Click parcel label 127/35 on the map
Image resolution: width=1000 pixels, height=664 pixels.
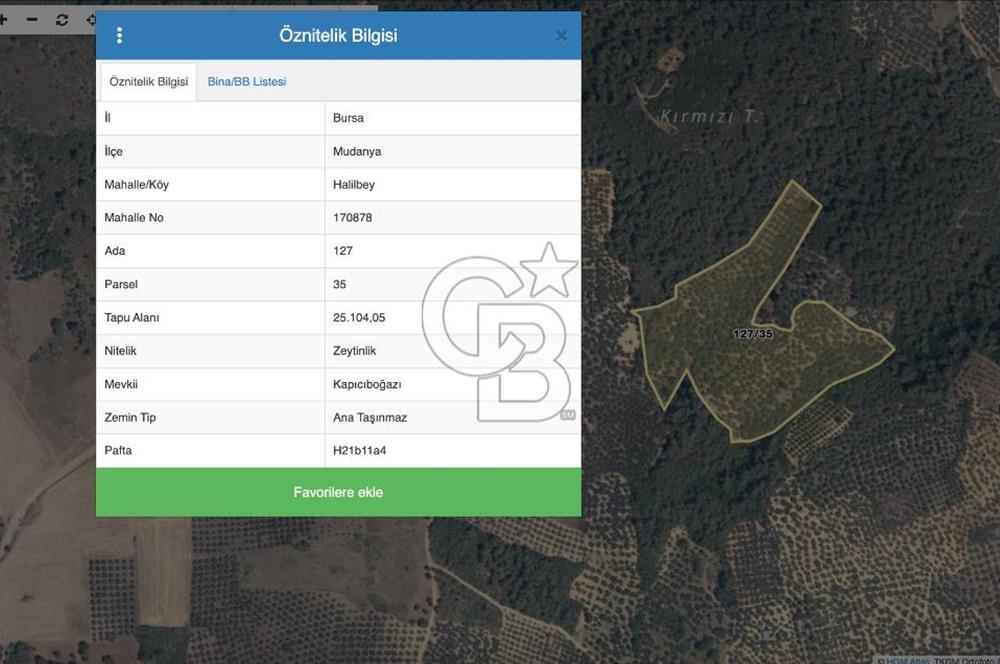tap(752, 334)
